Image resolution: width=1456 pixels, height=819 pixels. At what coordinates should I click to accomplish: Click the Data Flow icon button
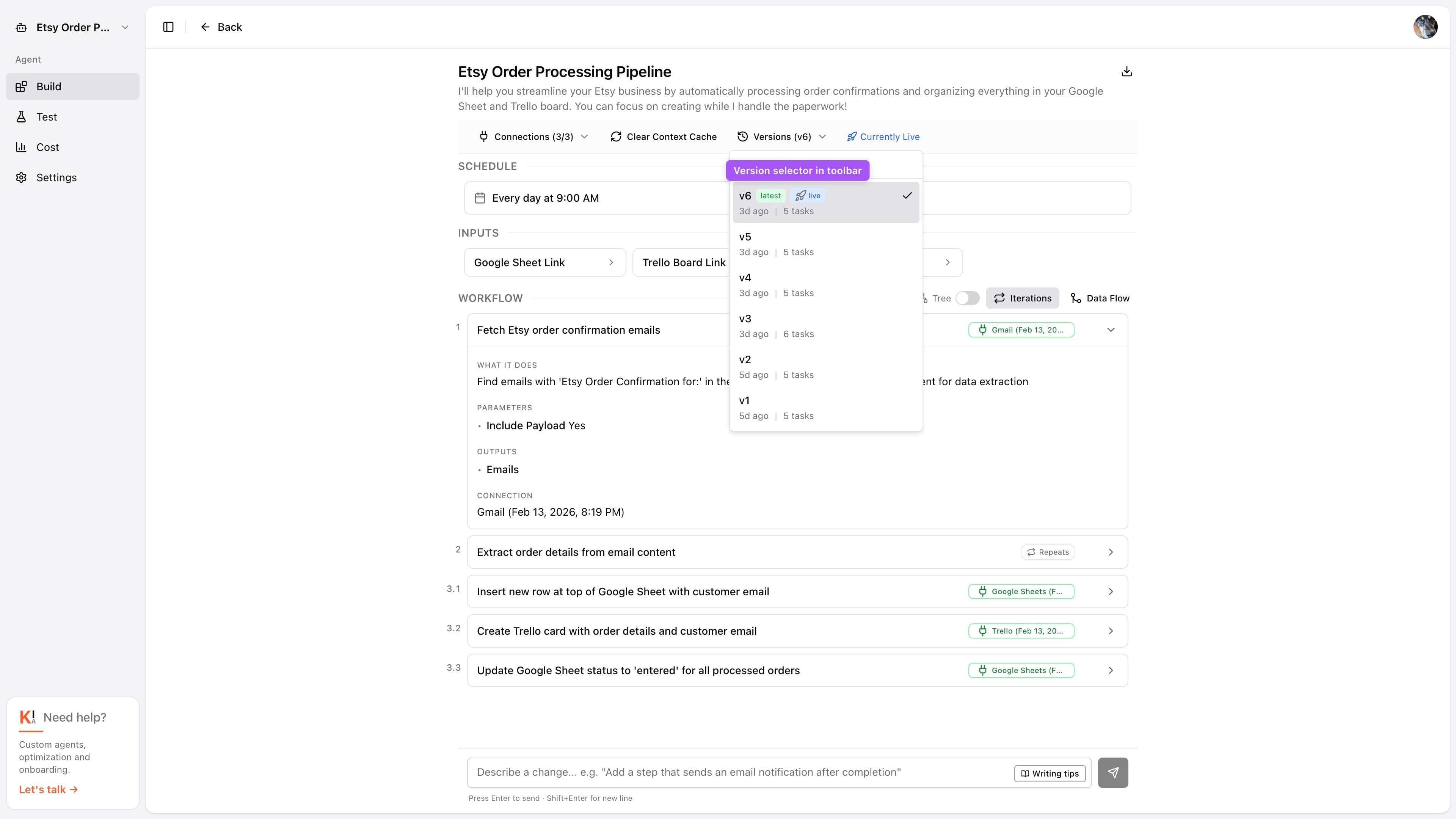coord(1100,298)
